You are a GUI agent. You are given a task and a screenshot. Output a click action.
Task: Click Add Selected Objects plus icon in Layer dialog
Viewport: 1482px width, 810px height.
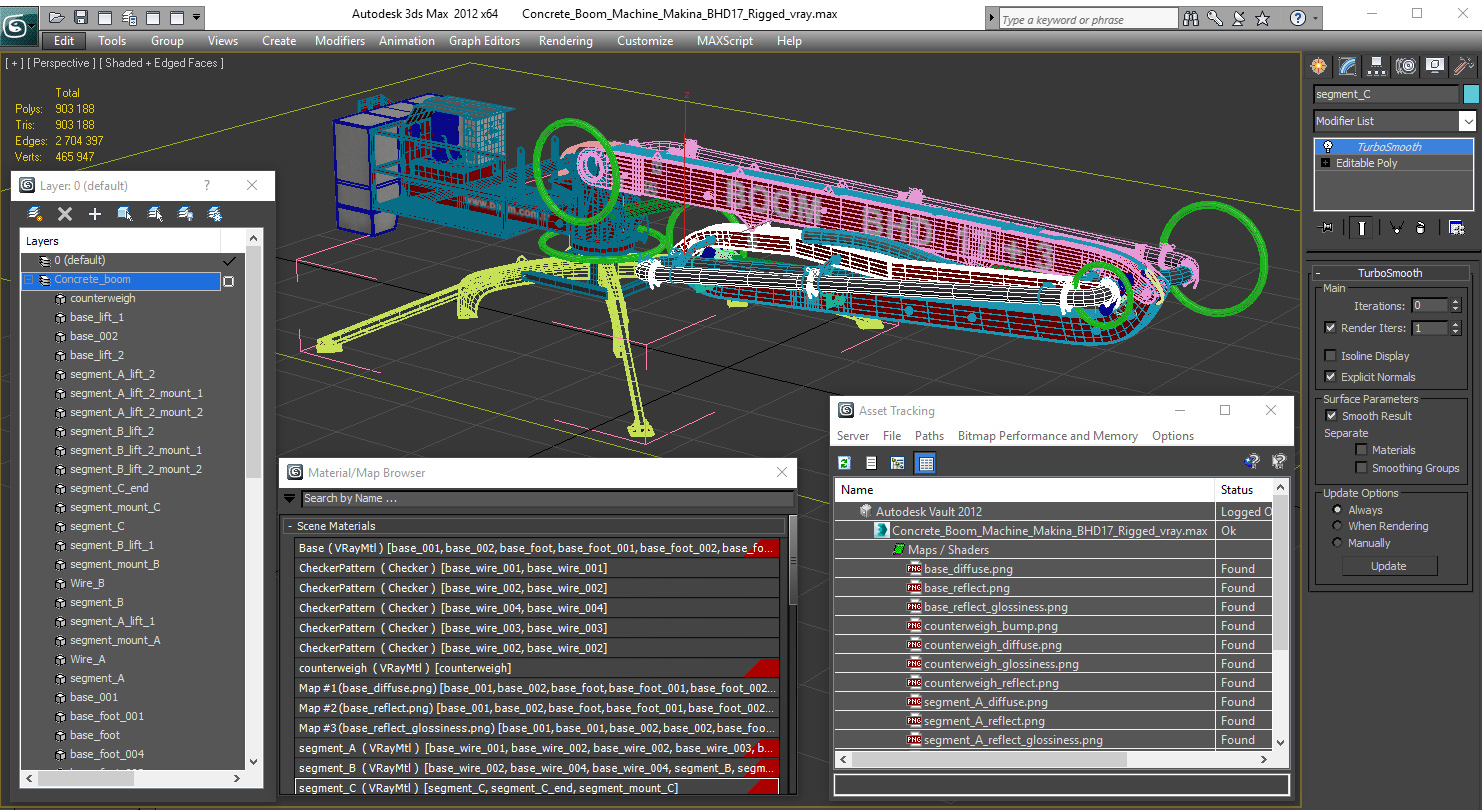coord(95,214)
